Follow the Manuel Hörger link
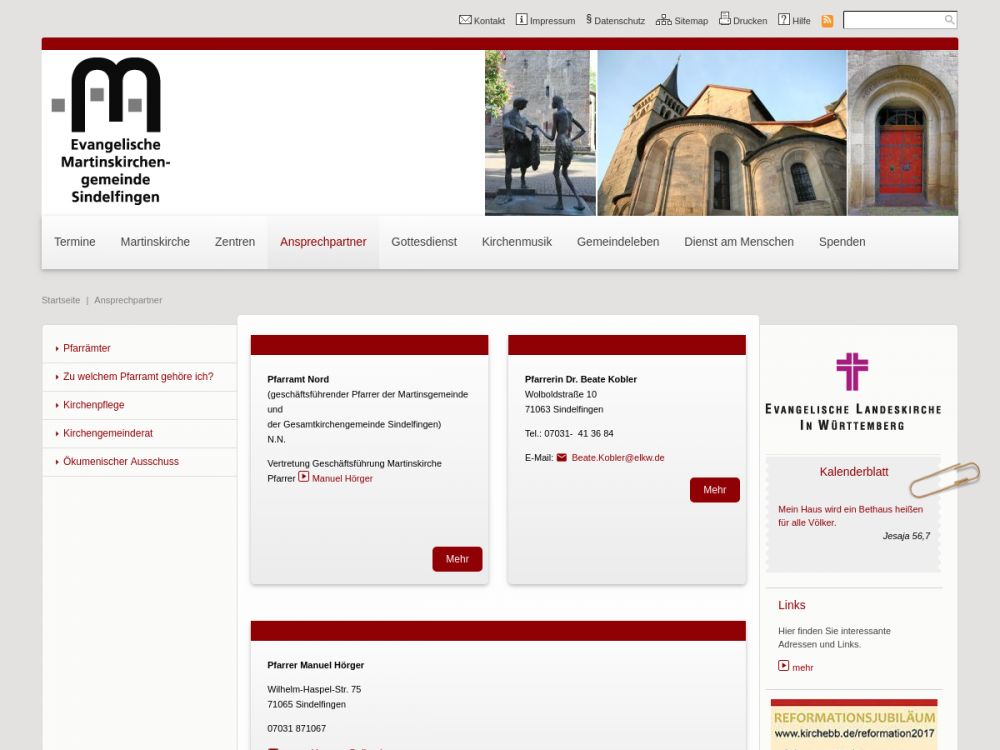Image resolution: width=1000 pixels, height=750 pixels. [x=342, y=479]
